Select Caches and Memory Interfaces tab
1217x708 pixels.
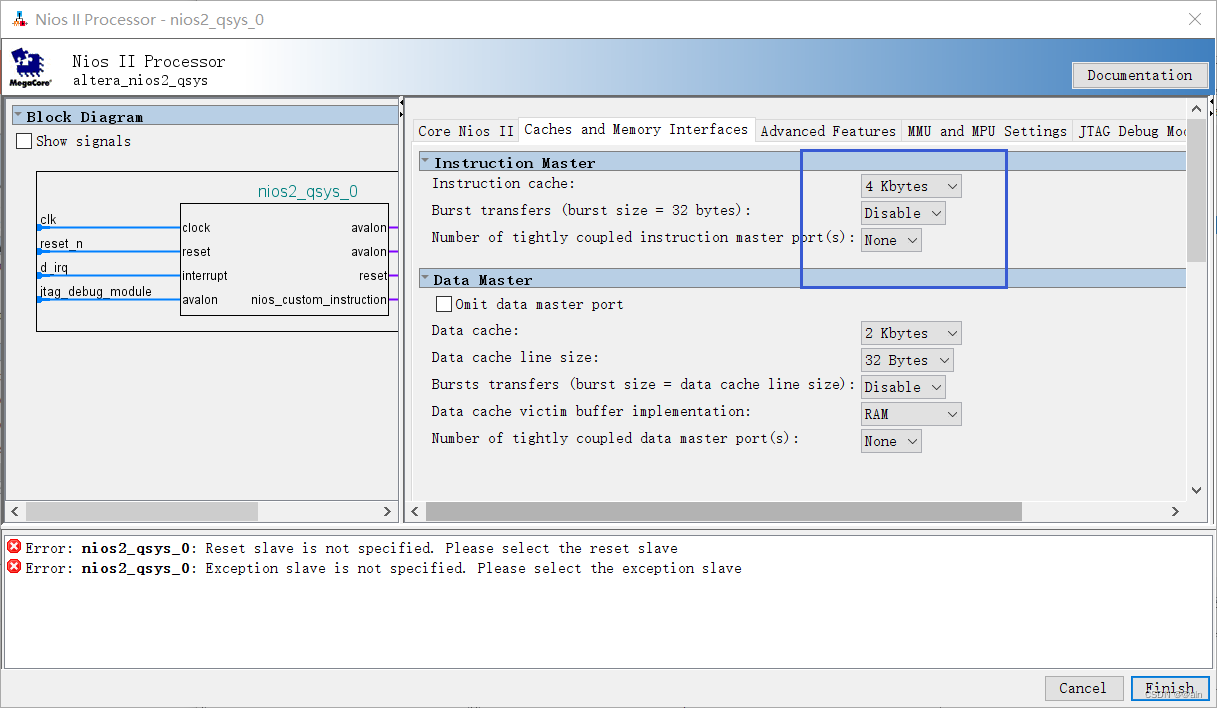[636, 129]
